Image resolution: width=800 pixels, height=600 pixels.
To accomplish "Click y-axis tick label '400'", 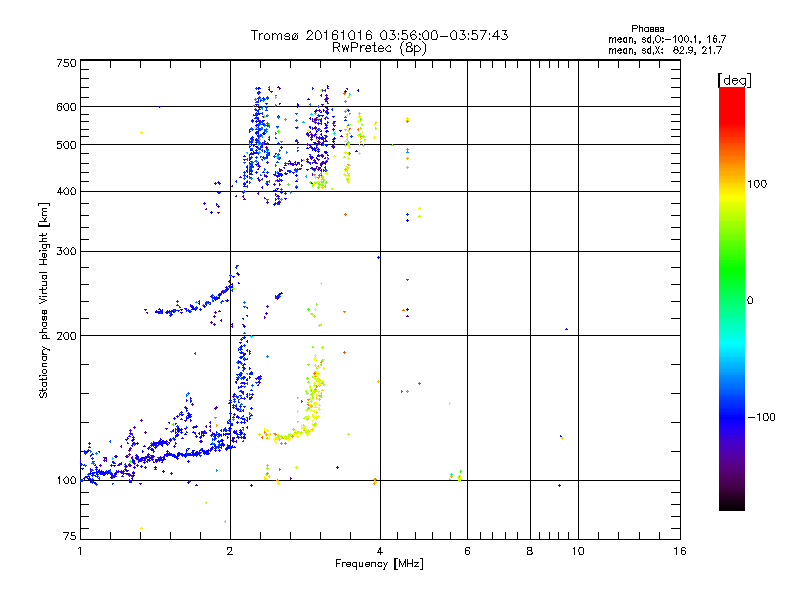I will tap(66, 192).
